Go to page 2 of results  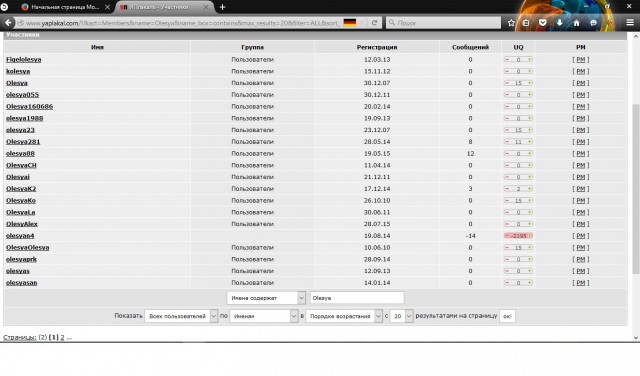[62, 337]
